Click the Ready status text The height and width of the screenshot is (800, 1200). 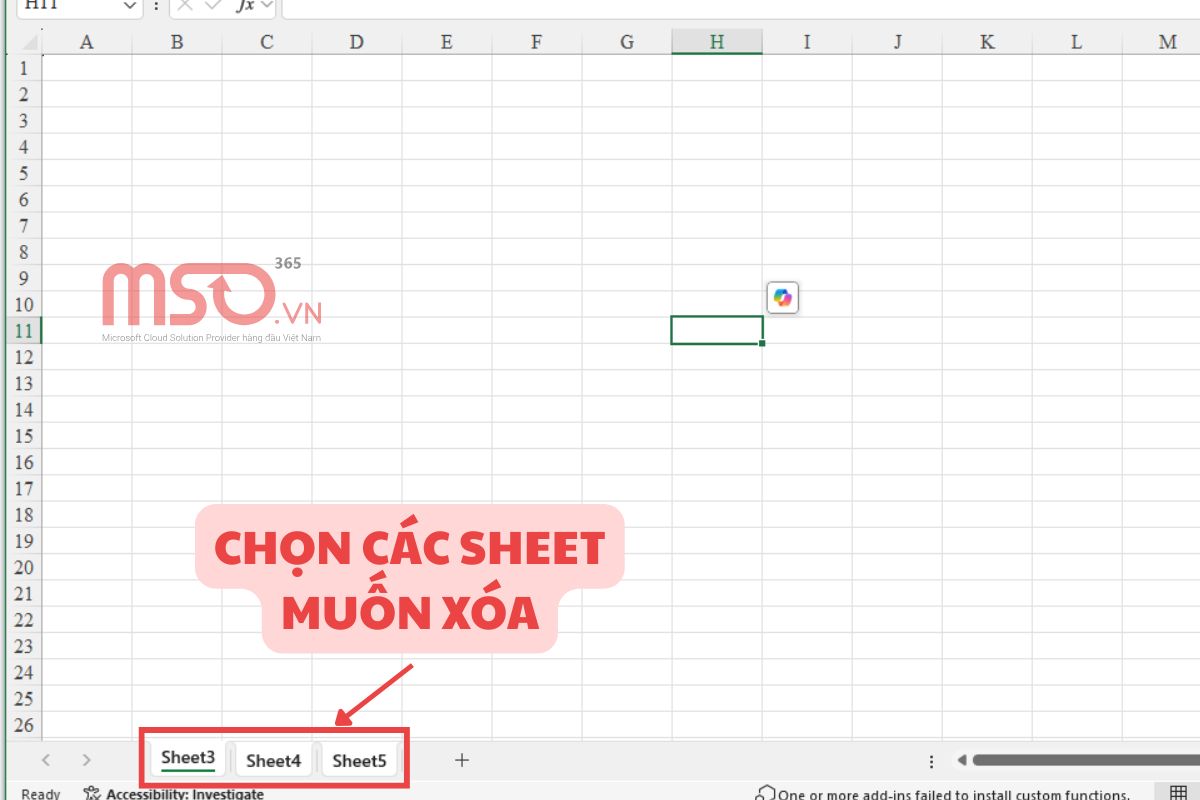tap(41, 793)
